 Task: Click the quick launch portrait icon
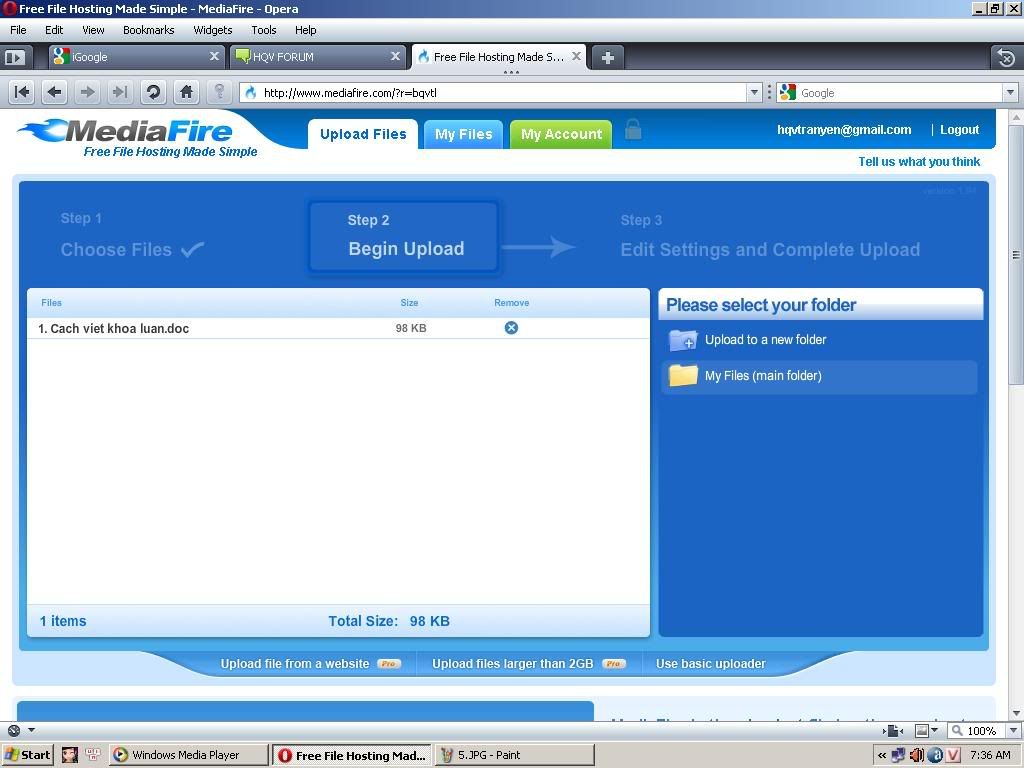click(70, 755)
